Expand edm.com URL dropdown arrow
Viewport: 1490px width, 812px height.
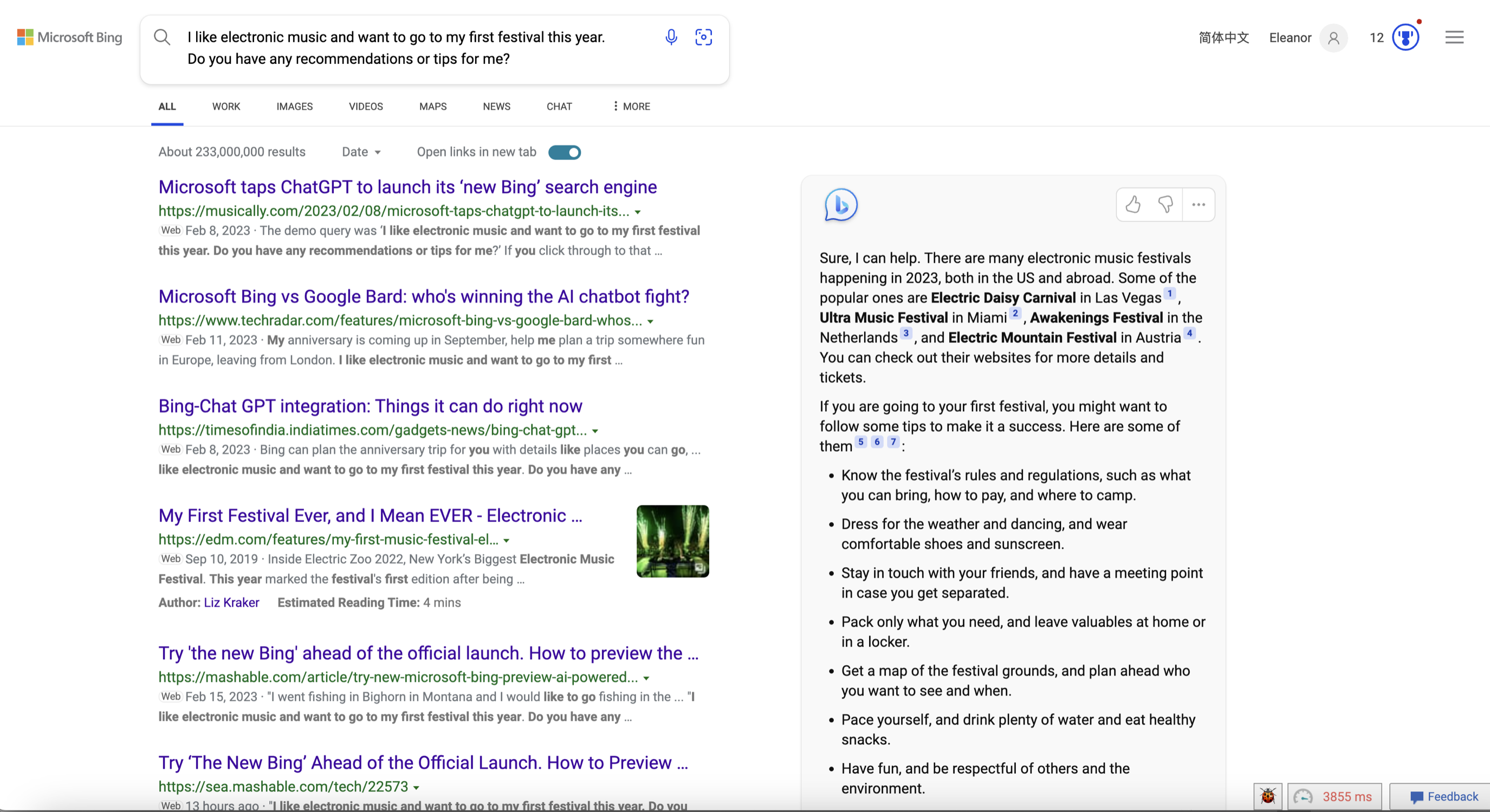pos(506,541)
